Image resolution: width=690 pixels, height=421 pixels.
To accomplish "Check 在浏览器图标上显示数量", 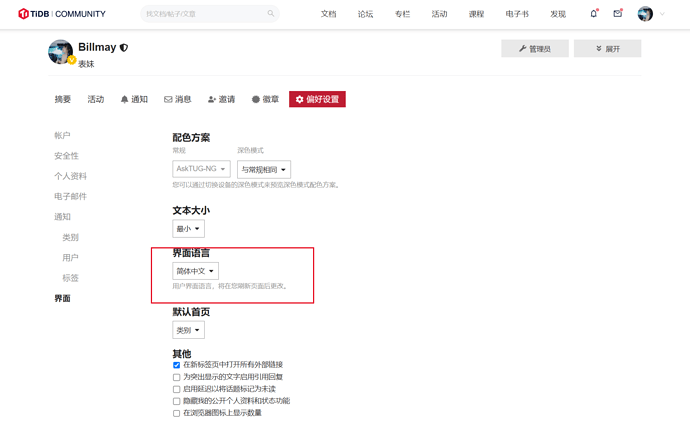I will point(176,413).
